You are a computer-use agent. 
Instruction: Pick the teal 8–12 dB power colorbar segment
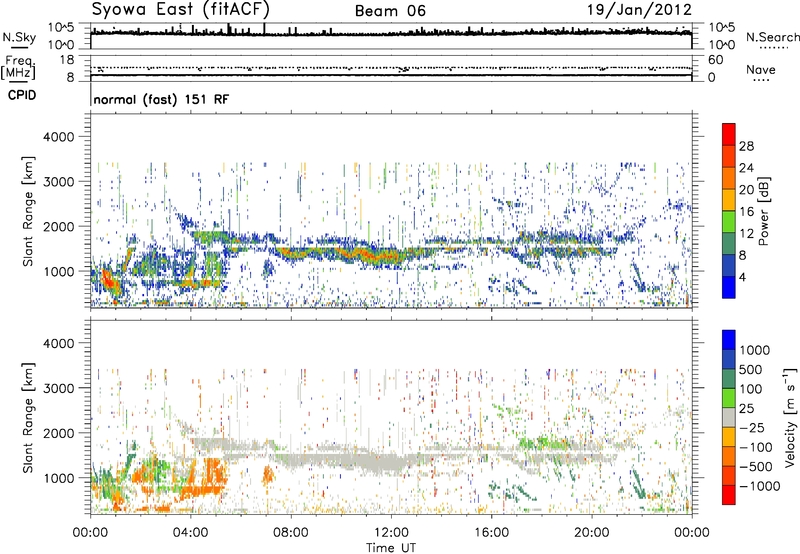tap(729, 244)
